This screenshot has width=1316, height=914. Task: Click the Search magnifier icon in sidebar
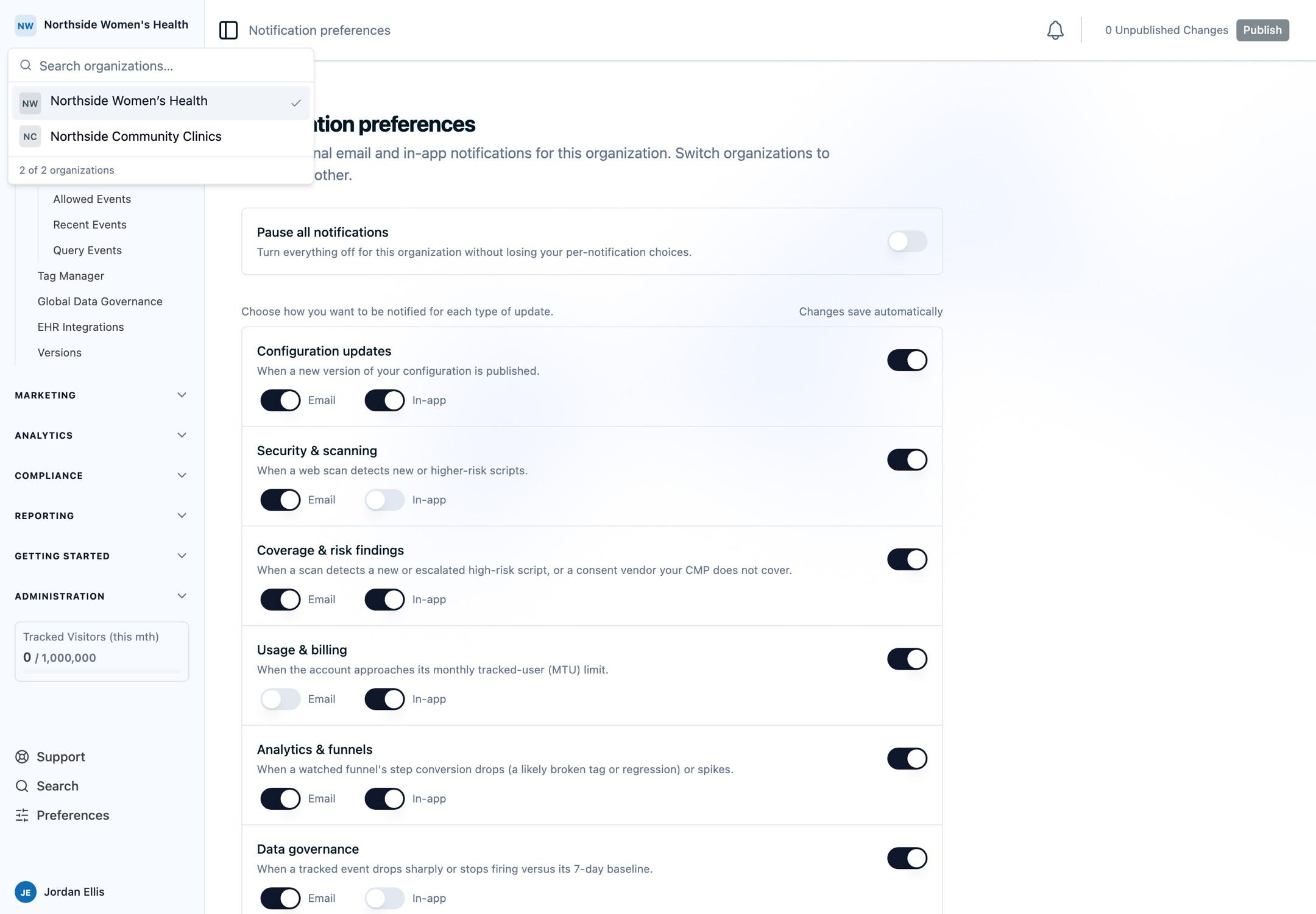(22, 786)
